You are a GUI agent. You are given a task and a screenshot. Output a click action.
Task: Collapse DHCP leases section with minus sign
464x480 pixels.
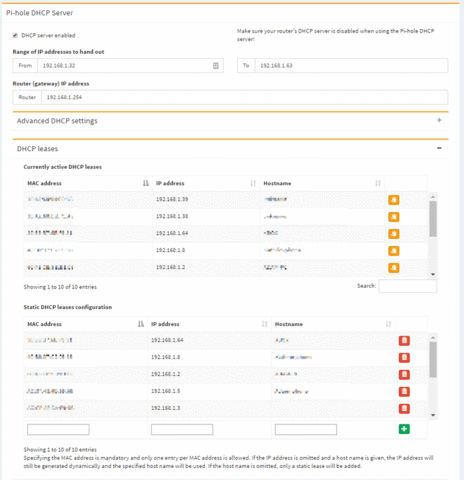439,148
